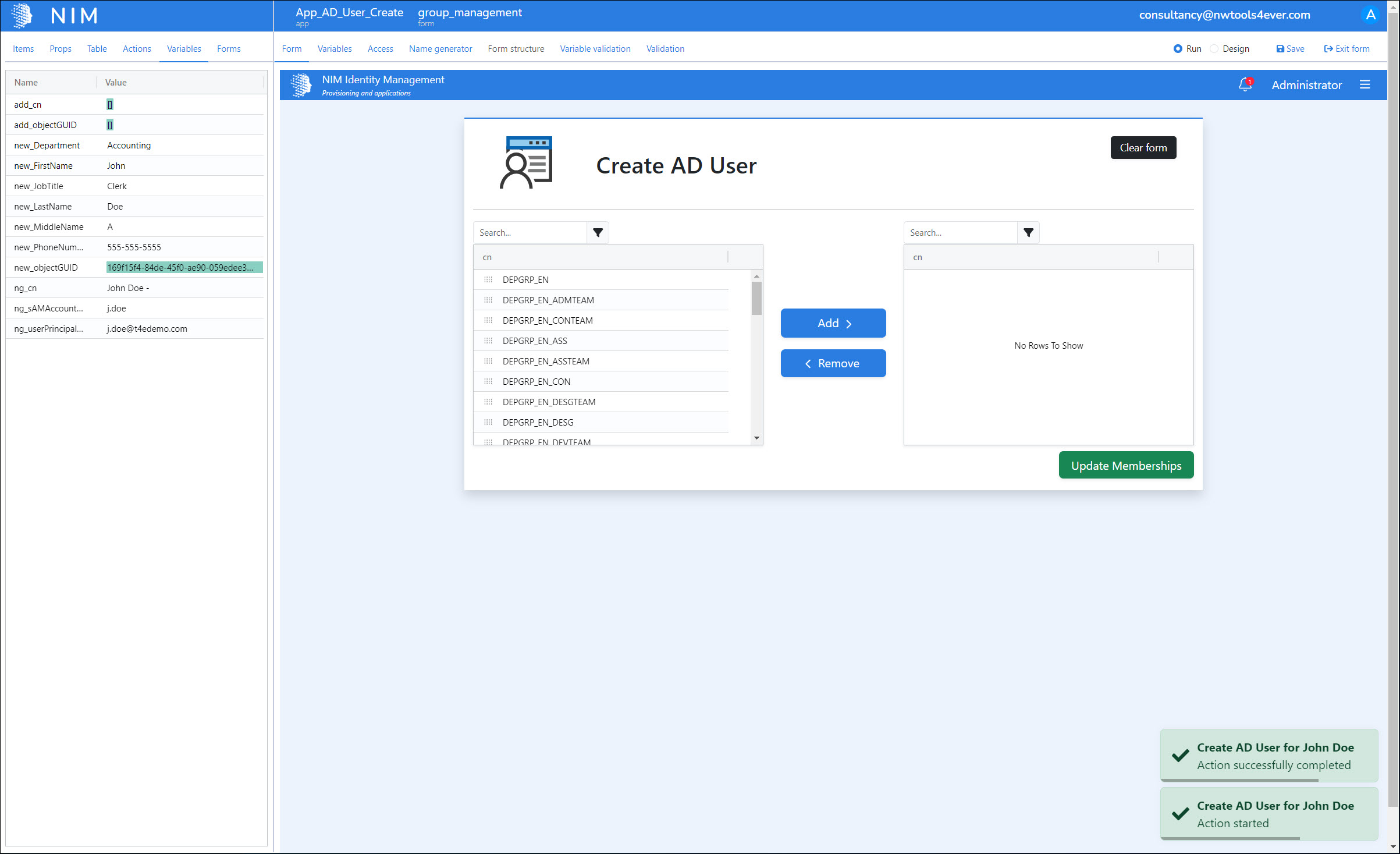Screen dimensions: 1400x854
Task: Select the Design radio button
Action: pos(1214,49)
